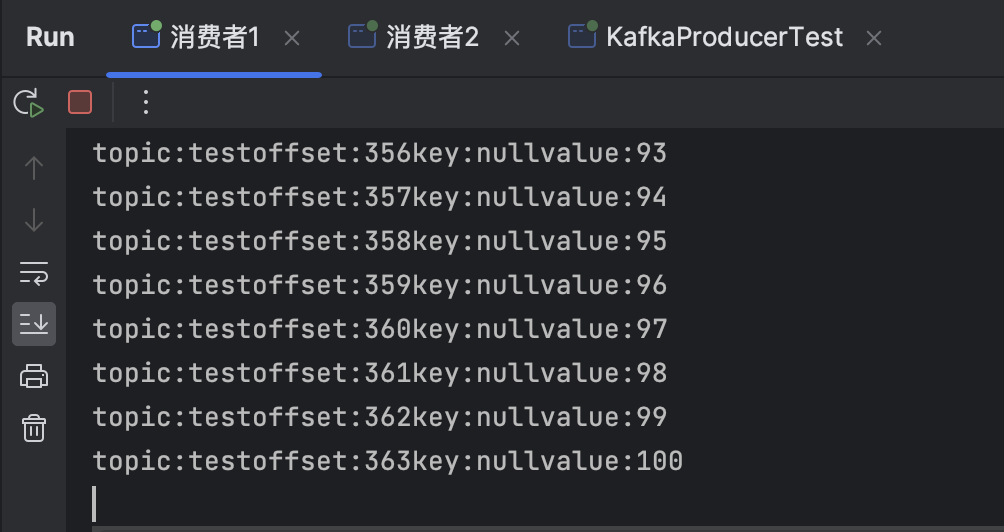
Task: Stop the running process
Action: click(x=80, y=102)
